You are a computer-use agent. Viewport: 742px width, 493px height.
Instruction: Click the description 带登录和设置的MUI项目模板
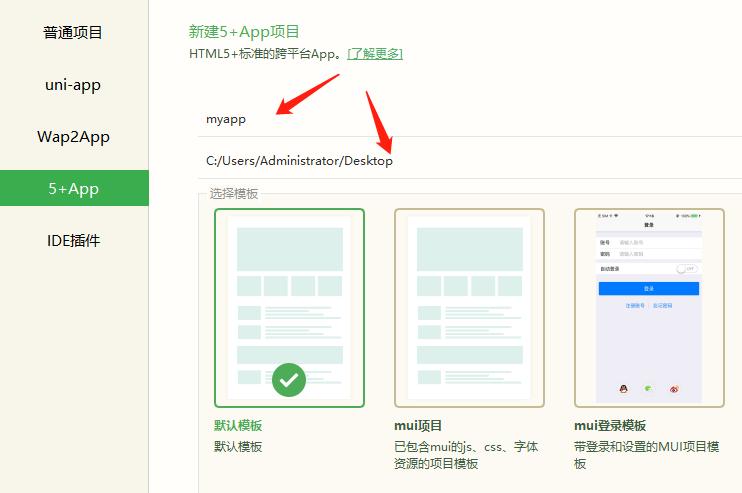646,455
